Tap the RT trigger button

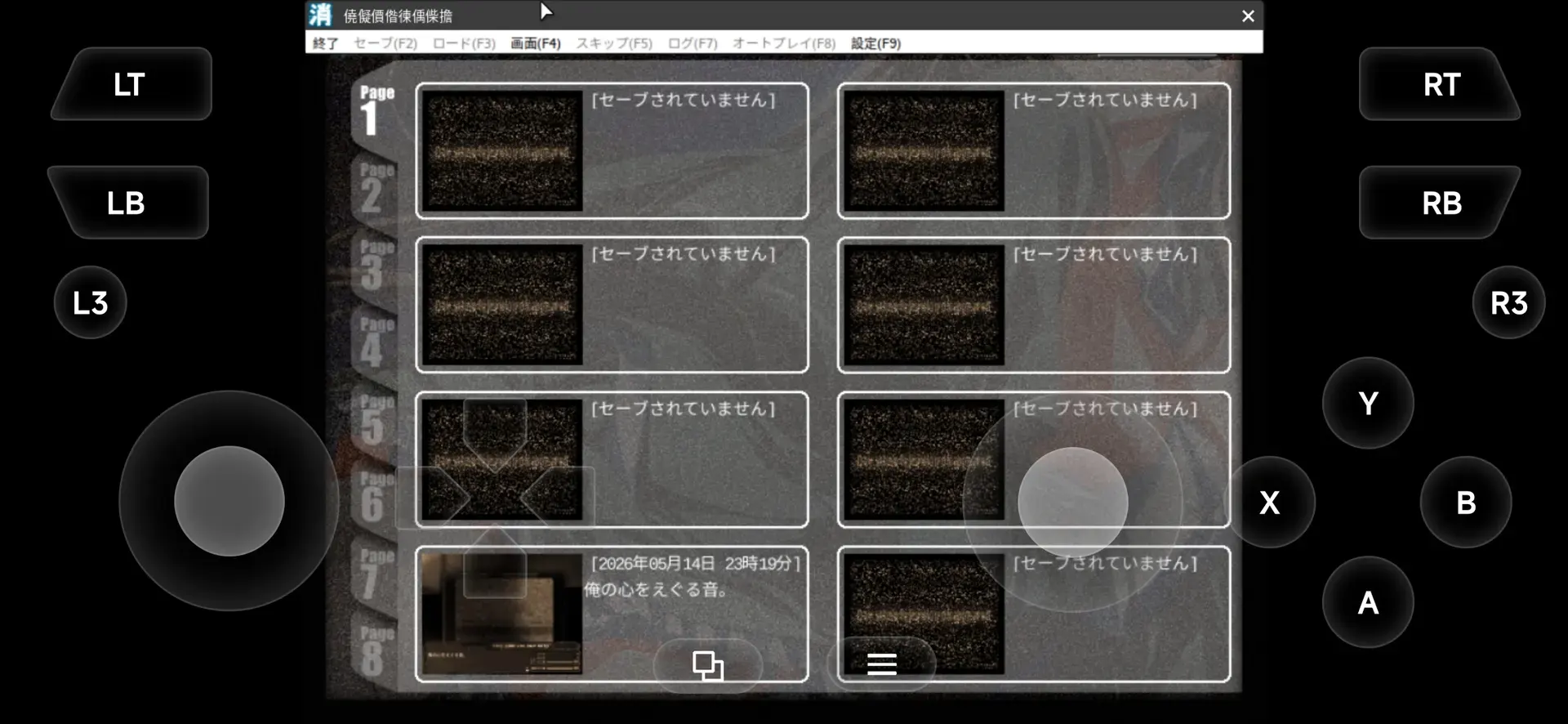tap(1440, 84)
